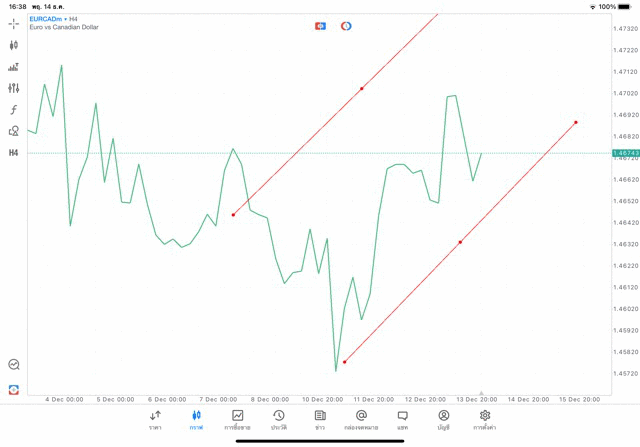The height and width of the screenshot is (447, 640).
Task: Tap the EURCADm symbol name
Action: tap(46, 19)
